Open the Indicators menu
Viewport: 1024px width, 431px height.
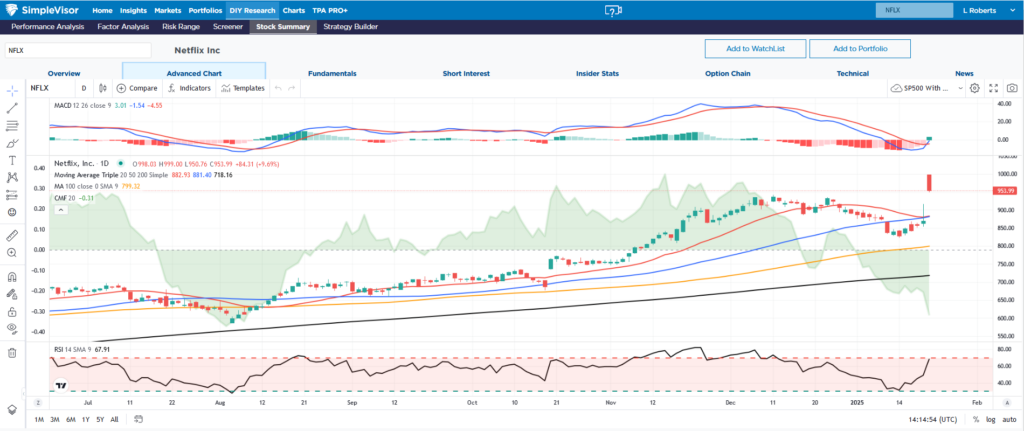(x=189, y=88)
